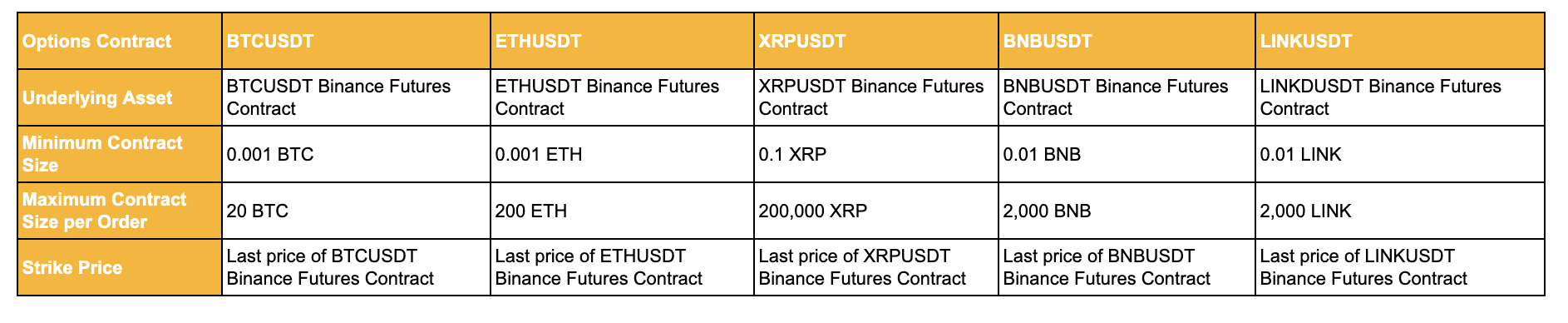The image size is (1568, 323).
Task: Click the Minimum Contract Size row label
Action: point(120,154)
